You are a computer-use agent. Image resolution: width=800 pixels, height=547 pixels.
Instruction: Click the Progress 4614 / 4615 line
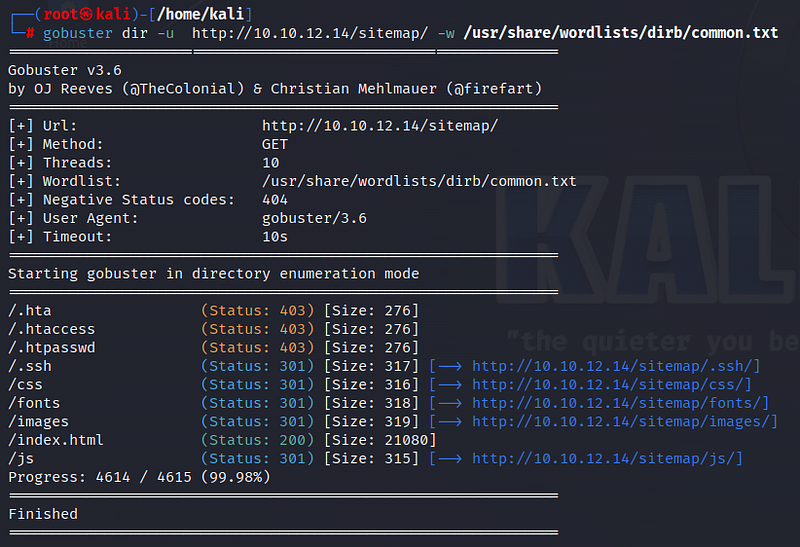point(138,477)
